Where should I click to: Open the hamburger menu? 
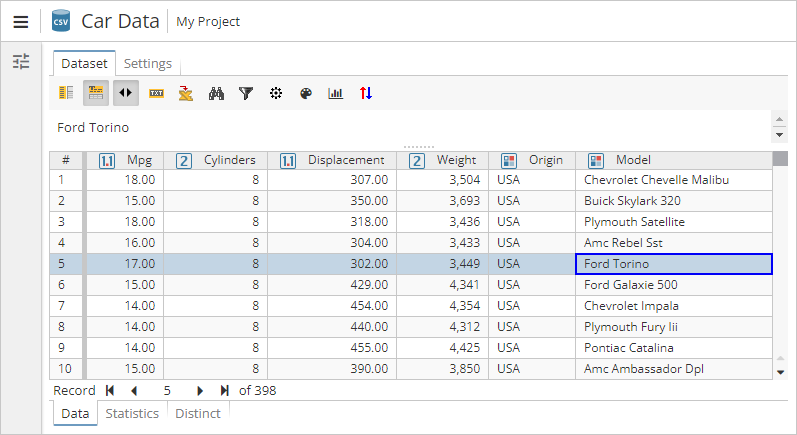(x=20, y=21)
